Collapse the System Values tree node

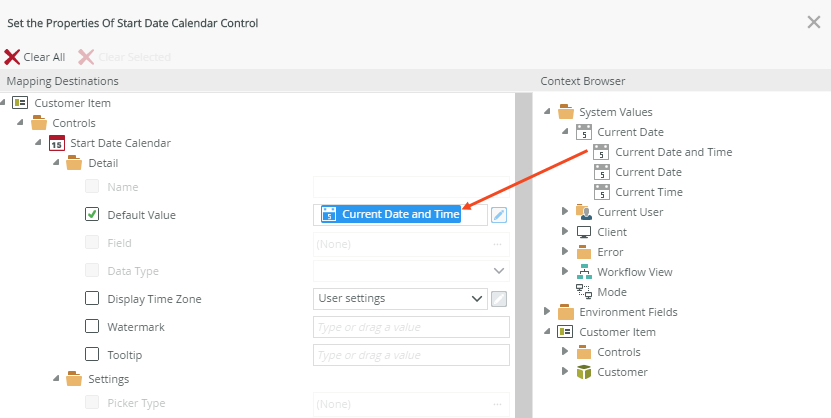point(546,112)
